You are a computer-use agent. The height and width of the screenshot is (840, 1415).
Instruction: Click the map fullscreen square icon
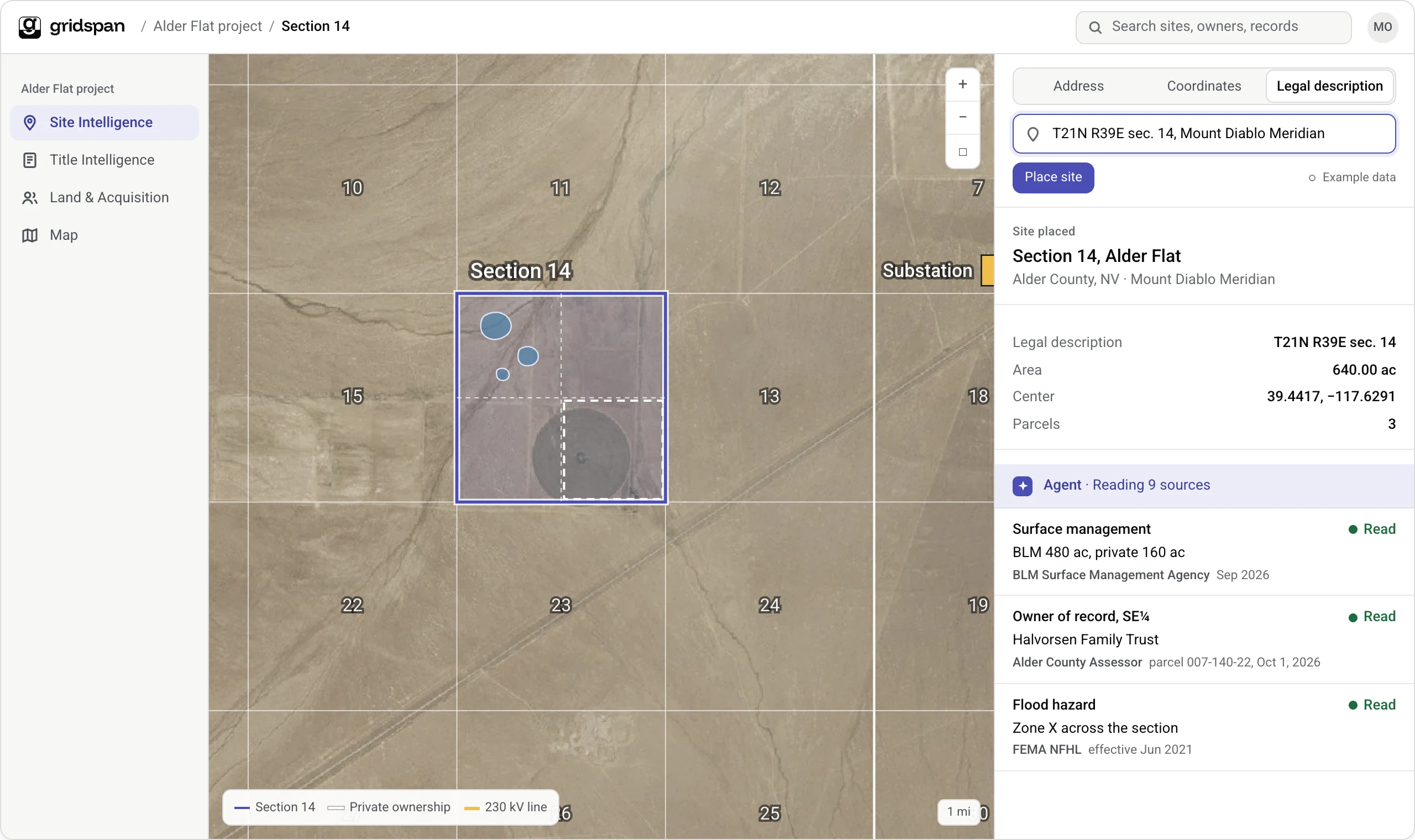pyautogui.click(x=962, y=152)
